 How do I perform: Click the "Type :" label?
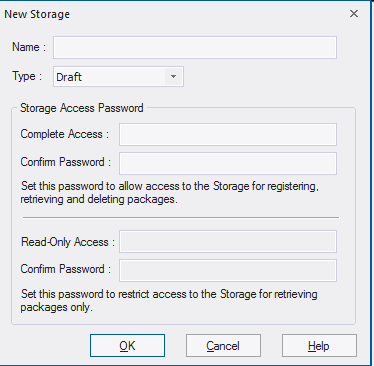[x=27, y=76]
